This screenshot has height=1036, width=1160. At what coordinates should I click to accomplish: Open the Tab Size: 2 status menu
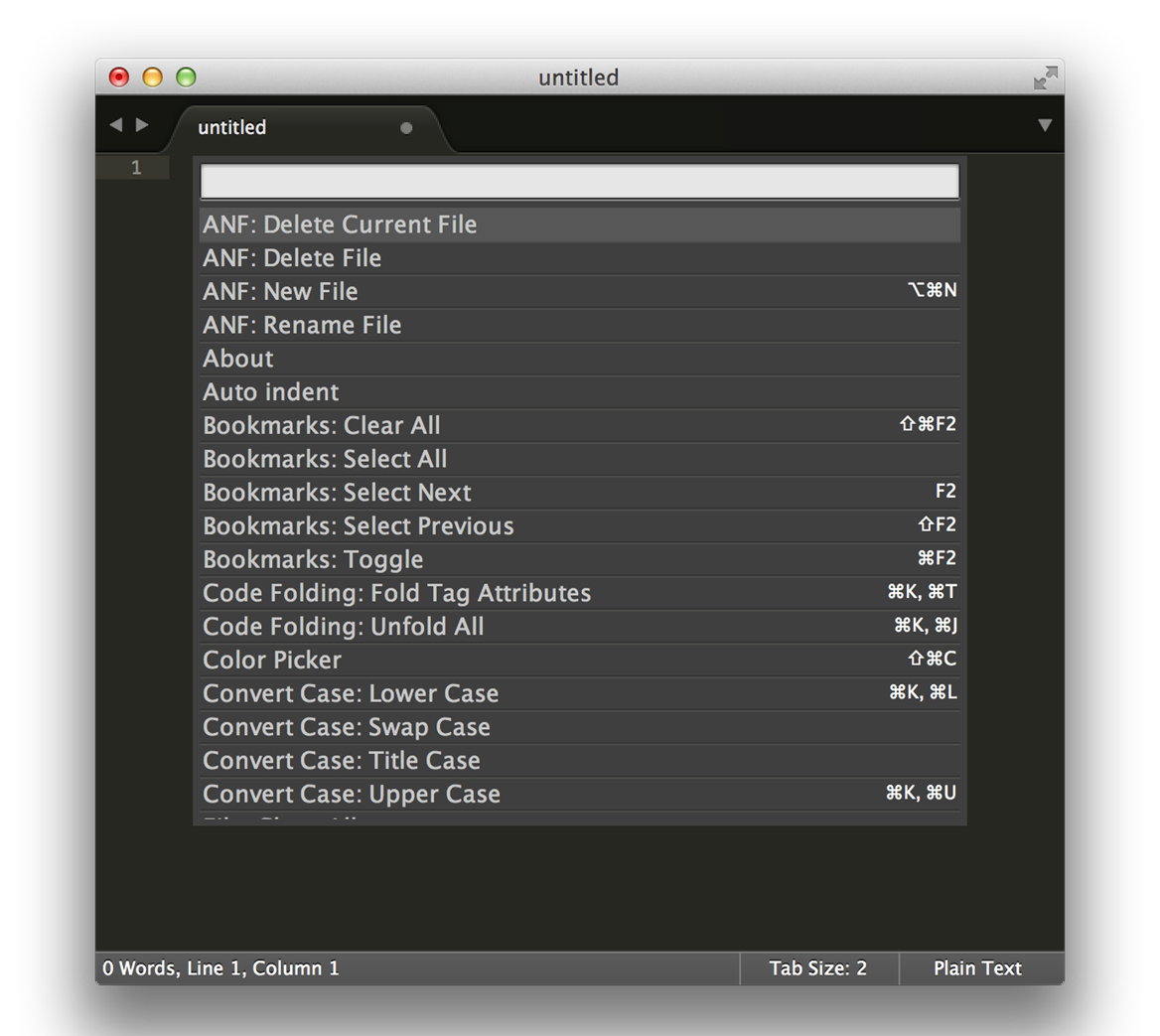(817, 968)
